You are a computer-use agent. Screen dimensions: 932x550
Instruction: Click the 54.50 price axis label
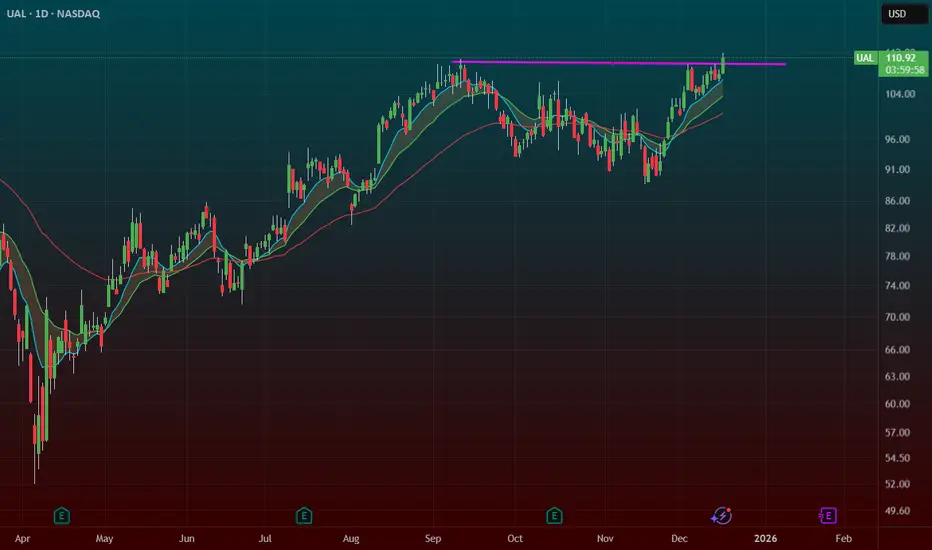point(898,458)
